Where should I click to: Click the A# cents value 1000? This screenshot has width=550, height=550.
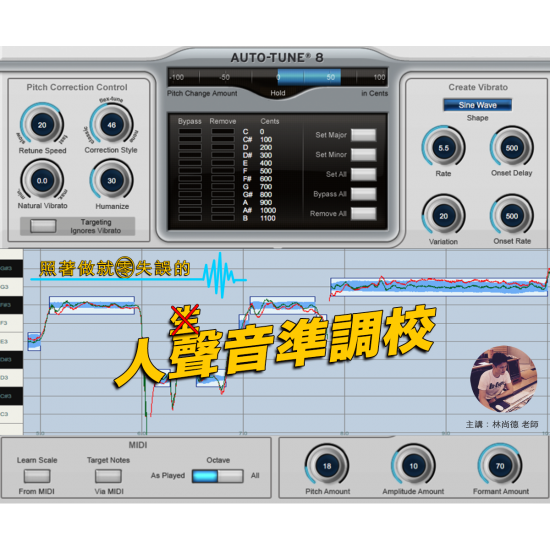[268, 210]
